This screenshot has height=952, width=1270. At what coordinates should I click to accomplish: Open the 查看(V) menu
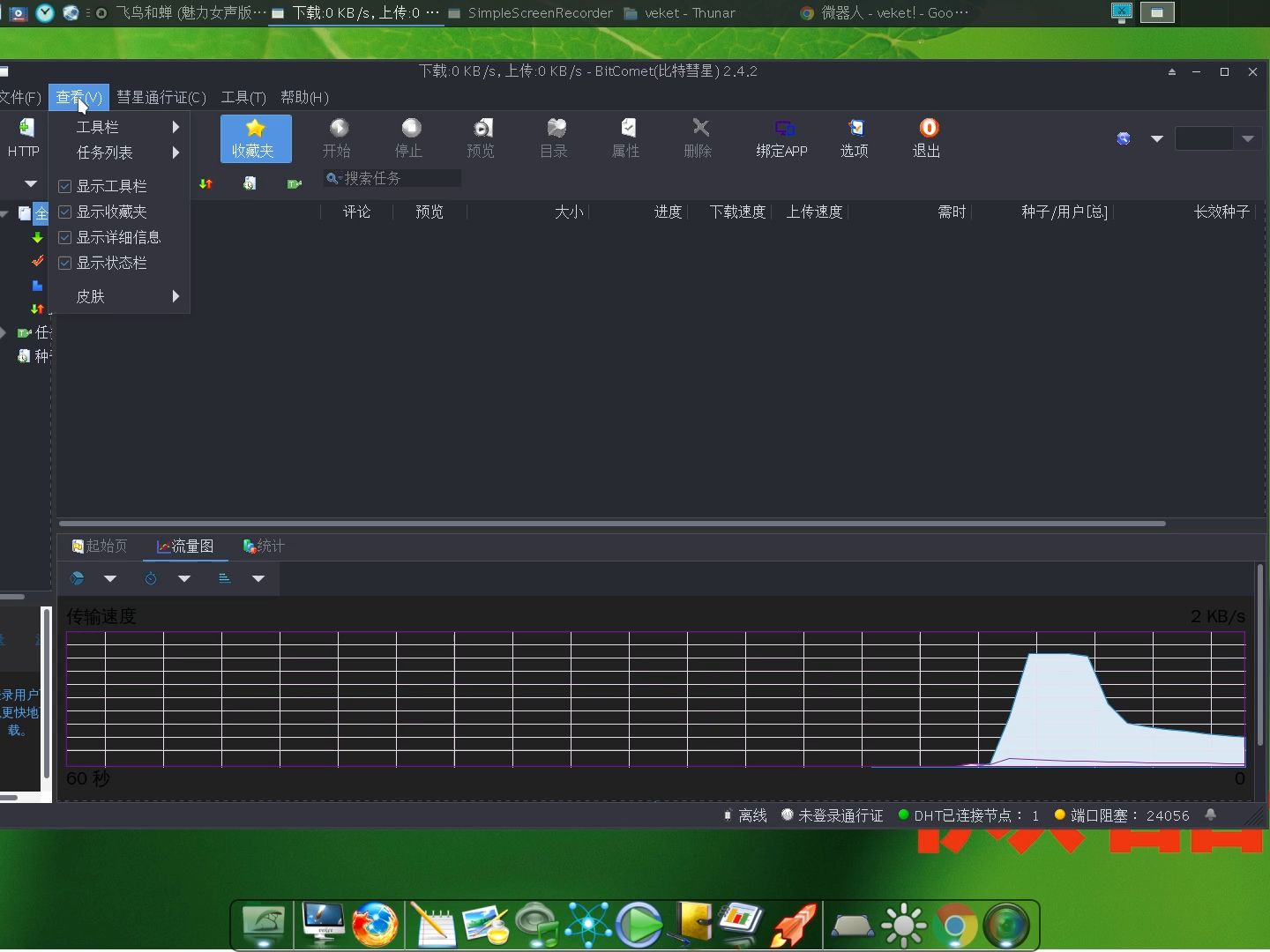[x=79, y=97]
